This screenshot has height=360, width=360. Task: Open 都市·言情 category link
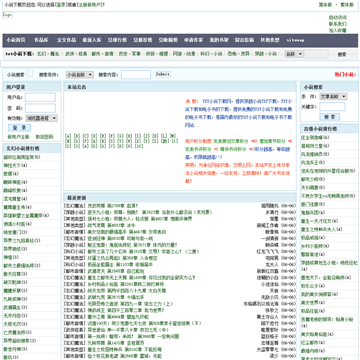[x=102, y=54]
